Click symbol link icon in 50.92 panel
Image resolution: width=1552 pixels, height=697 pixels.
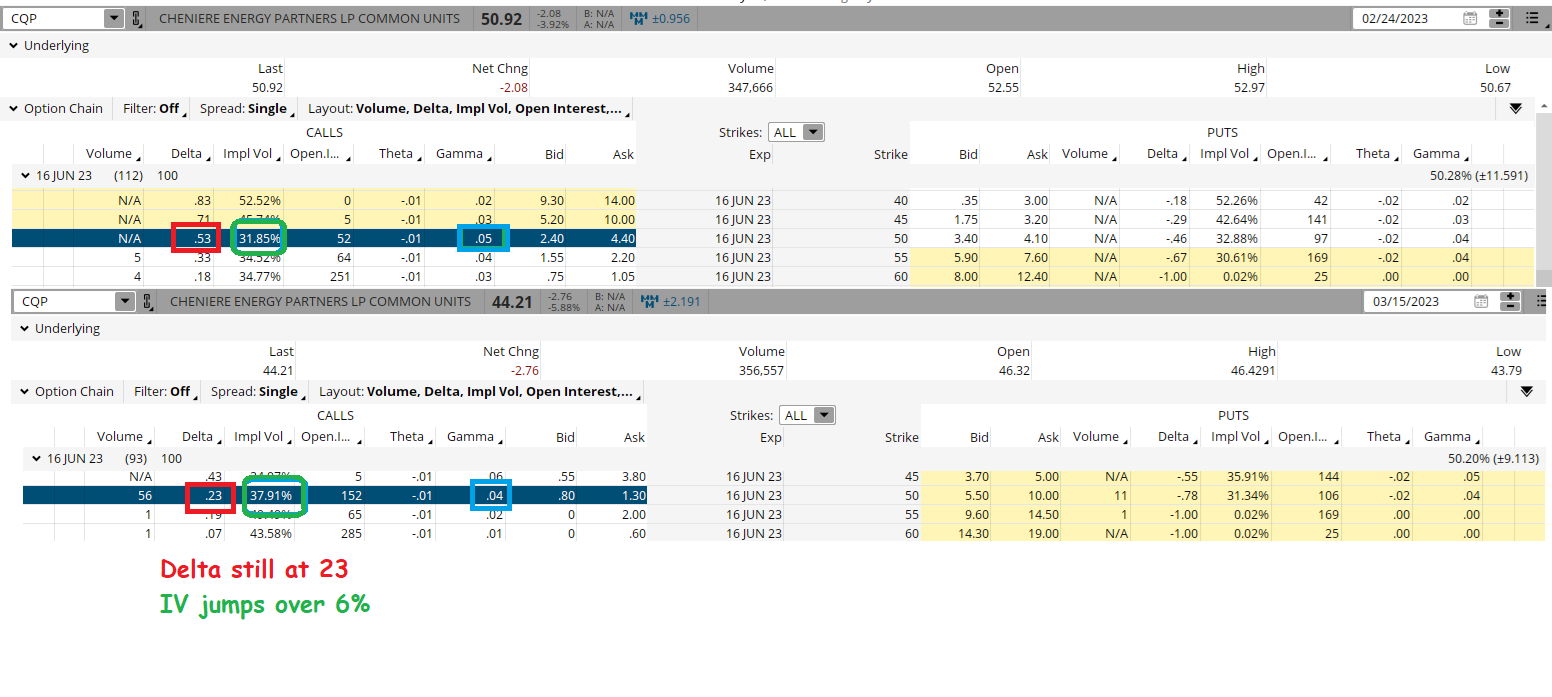point(138,18)
